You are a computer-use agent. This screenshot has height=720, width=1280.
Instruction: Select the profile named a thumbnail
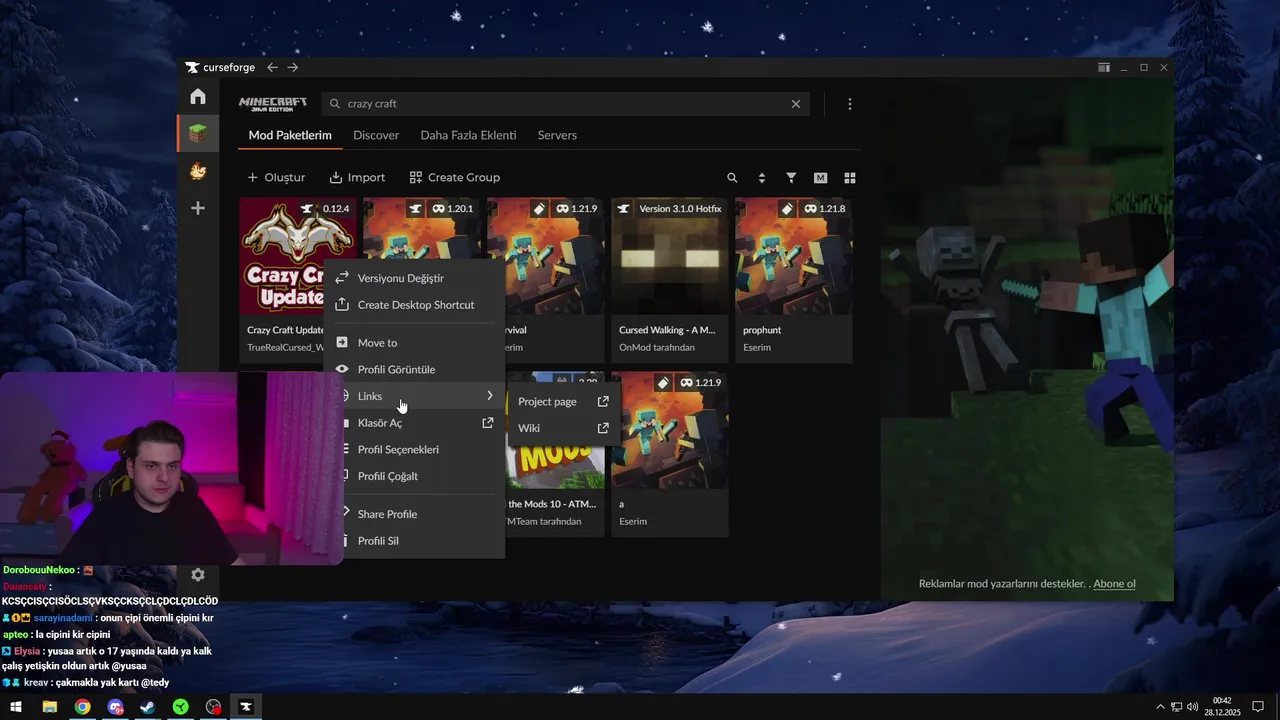(669, 430)
